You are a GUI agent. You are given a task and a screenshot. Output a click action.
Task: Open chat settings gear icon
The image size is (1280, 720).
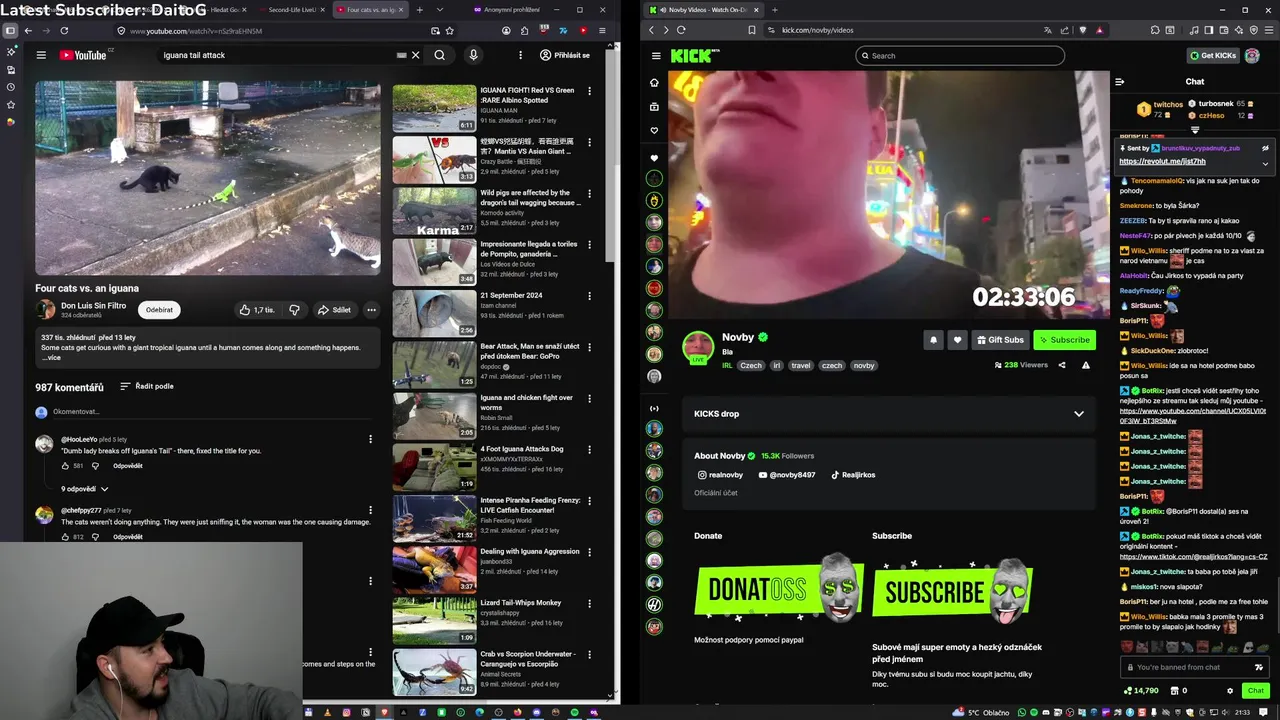point(1230,691)
